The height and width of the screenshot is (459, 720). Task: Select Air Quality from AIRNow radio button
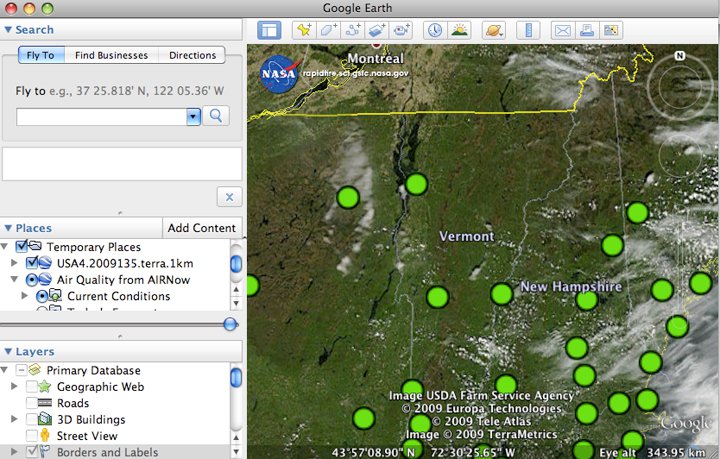click(x=32, y=280)
